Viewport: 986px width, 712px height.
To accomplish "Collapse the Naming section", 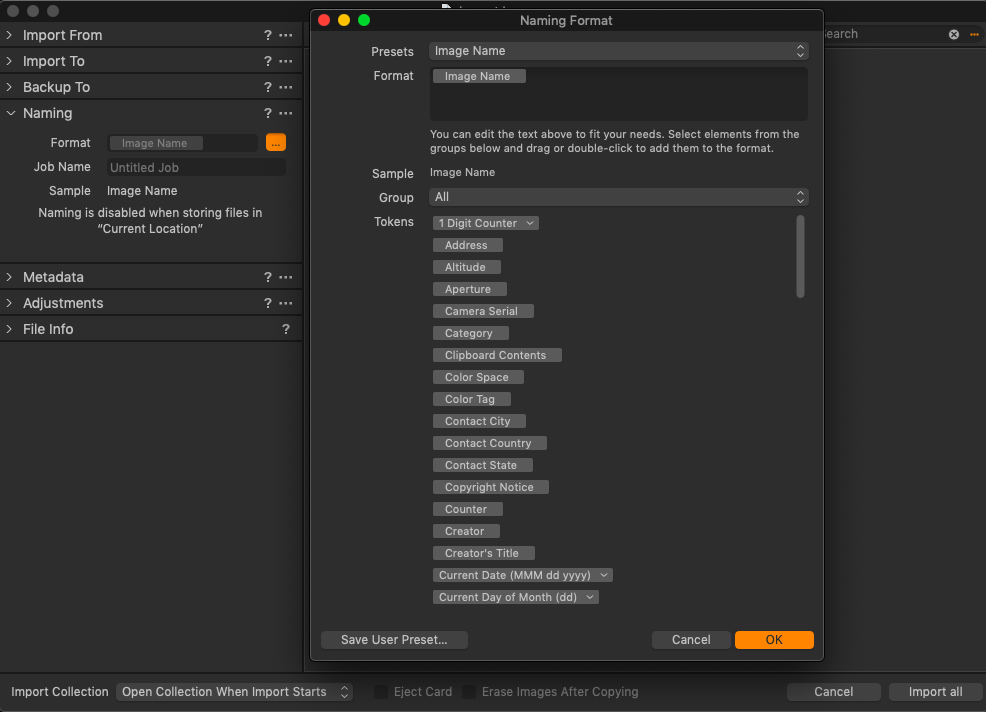I will coord(10,113).
